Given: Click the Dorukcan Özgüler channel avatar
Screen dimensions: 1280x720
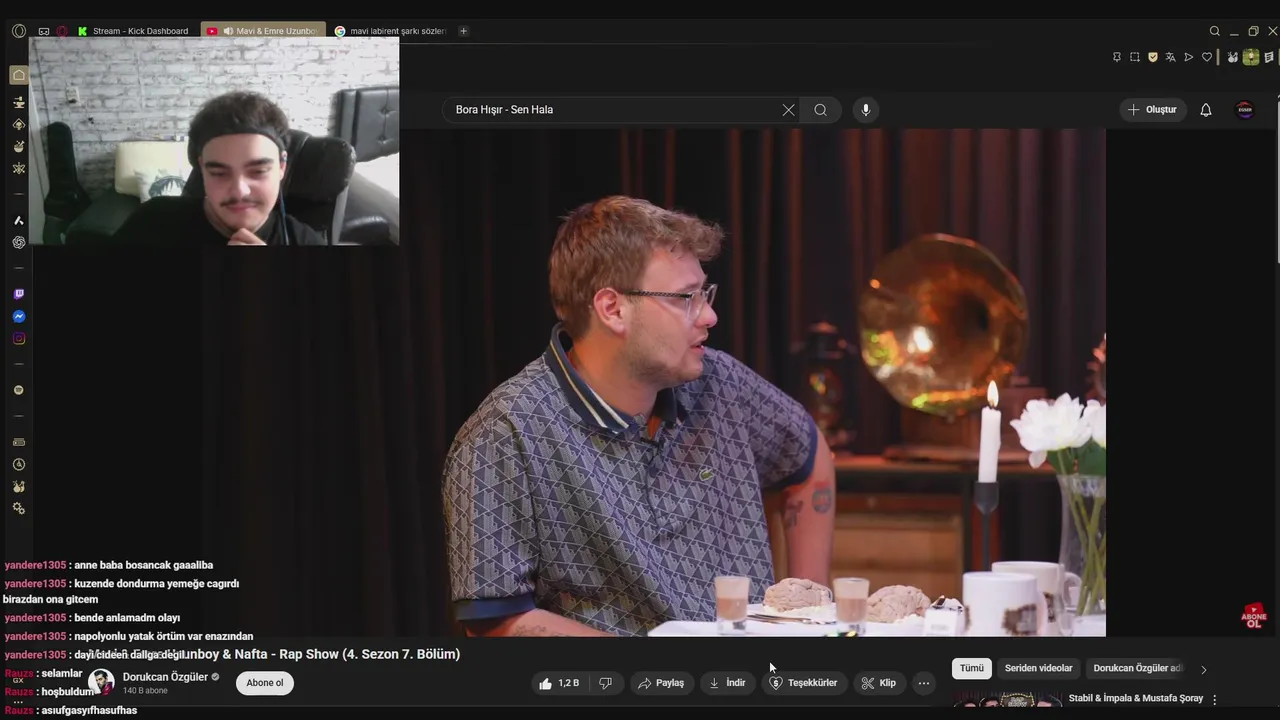Looking at the screenshot, I should coord(101,683).
